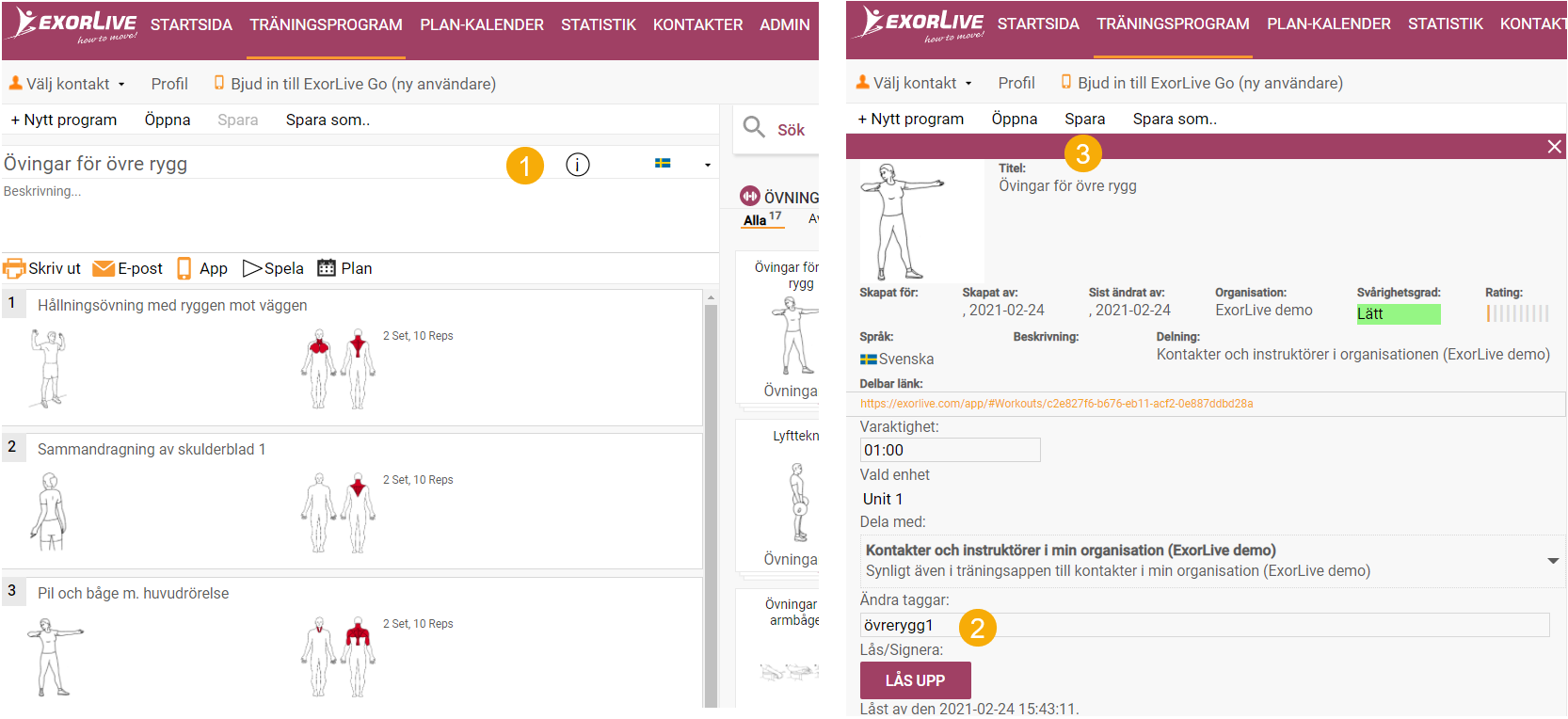
Task: Click Nytt program in left window
Action: pos(64,120)
